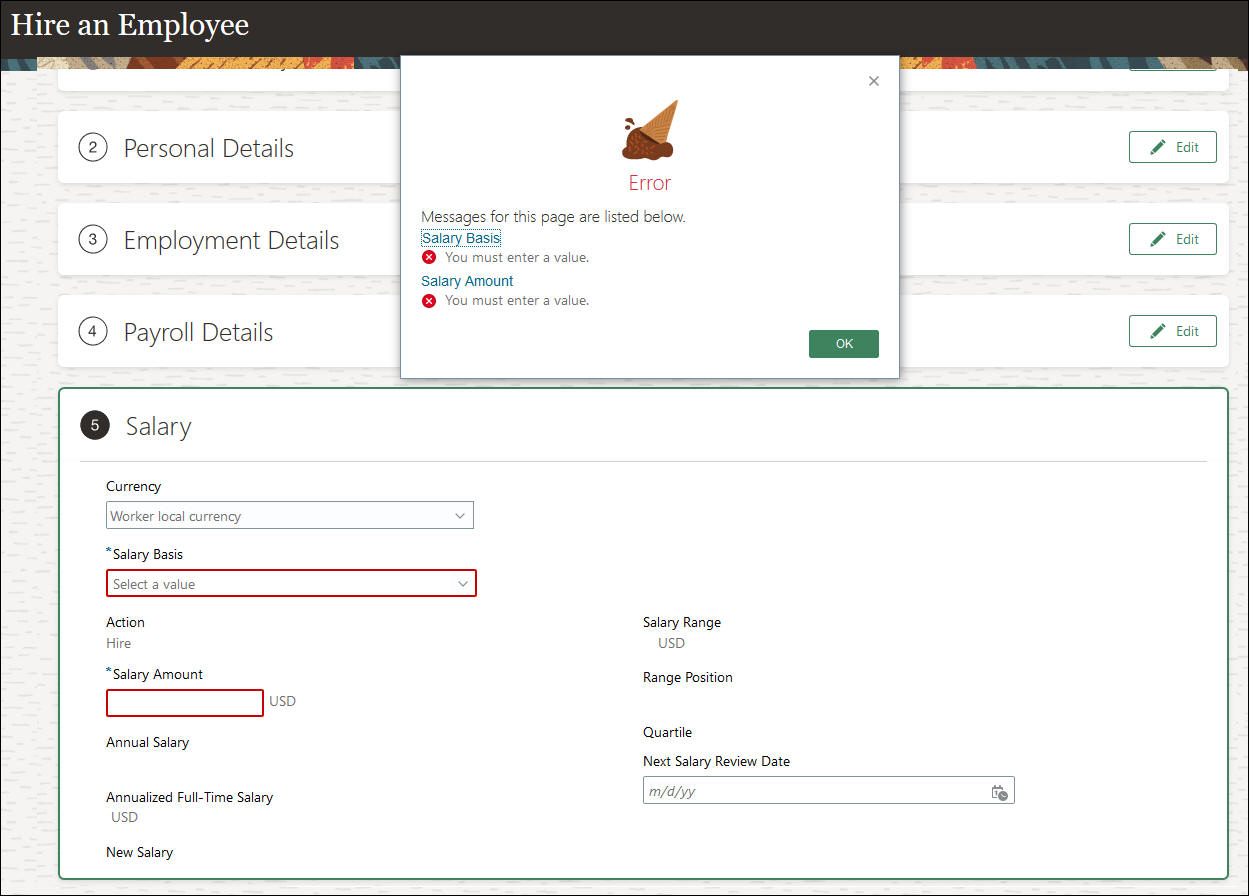Viewport: 1249px width, 896px height.
Task: Click the spilled ice cream error illustration
Action: tap(649, 130)
